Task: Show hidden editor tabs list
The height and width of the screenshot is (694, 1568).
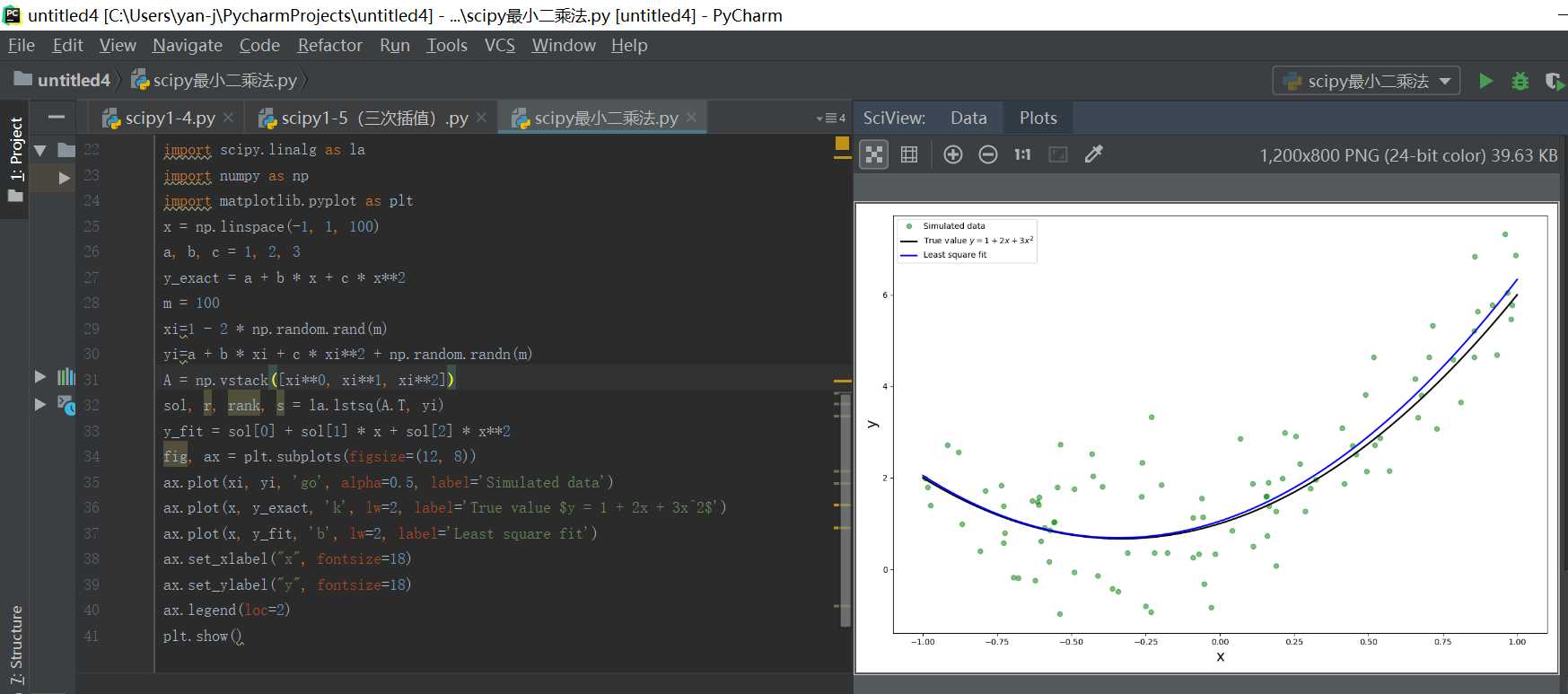Action: point(831,119)
